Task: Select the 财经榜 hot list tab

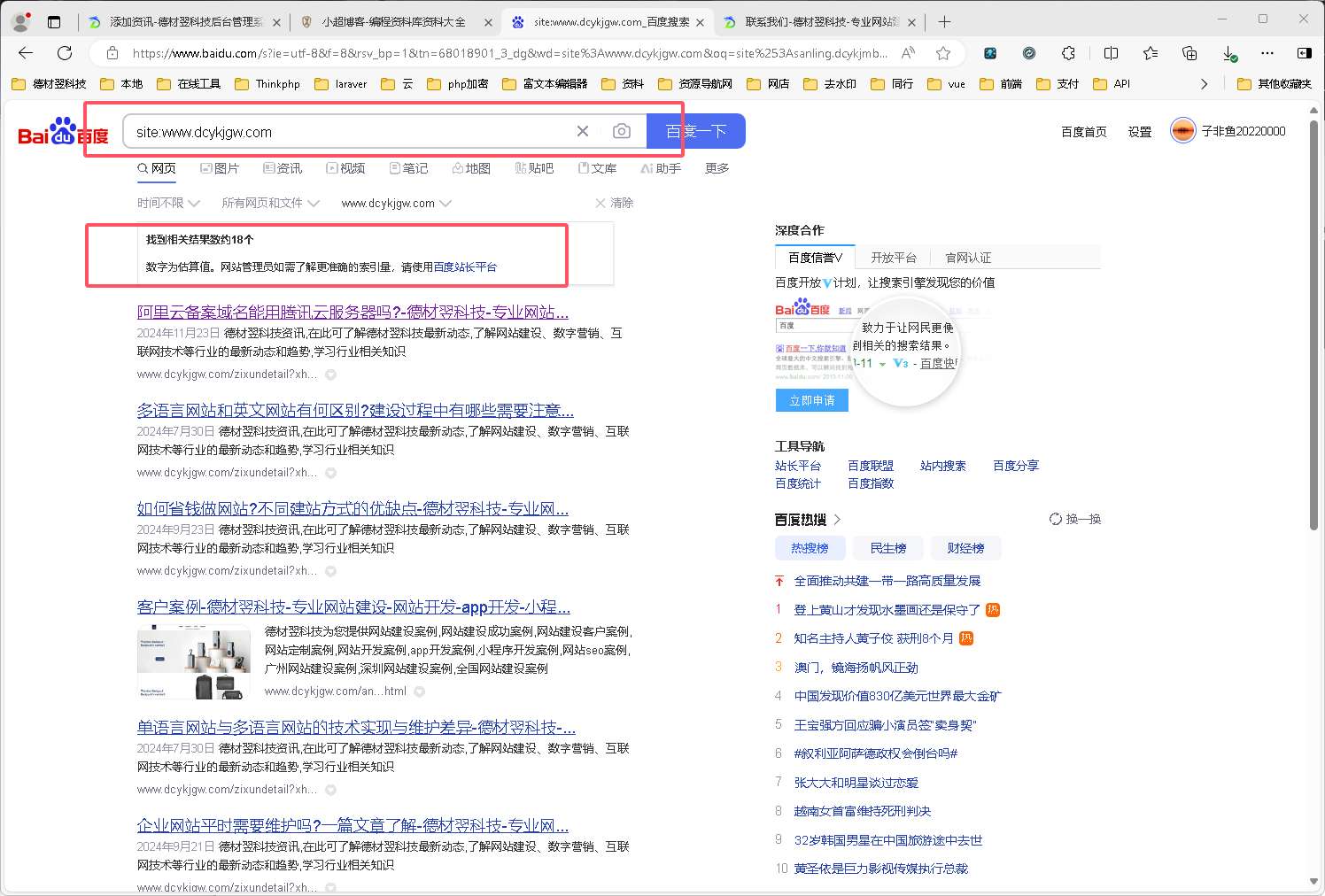Action: 965,548
